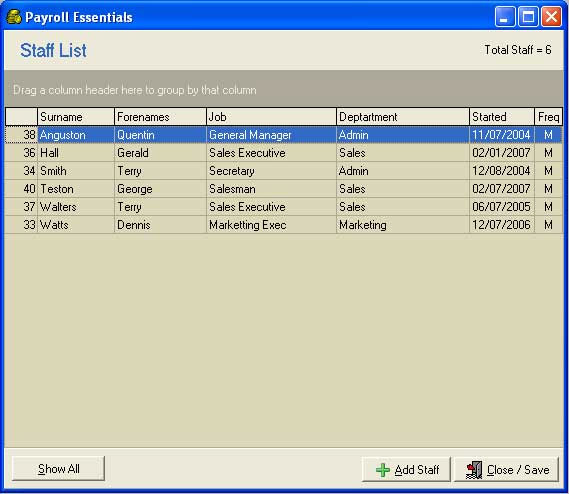Click the Job column header
This screenshot has height=494, width=569.
click(271, 117)
